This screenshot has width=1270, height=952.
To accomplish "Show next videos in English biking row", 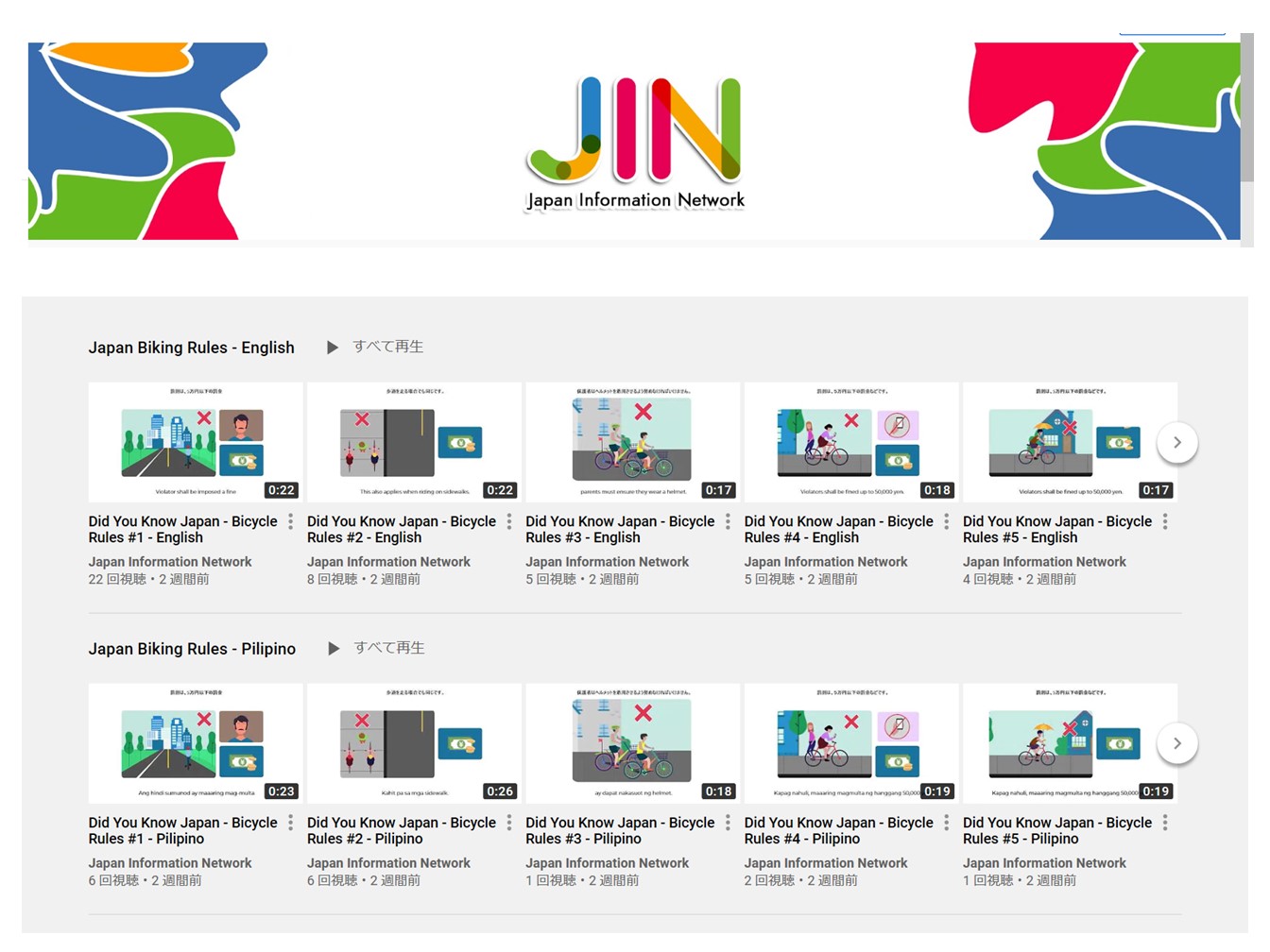I will click(1177, 442).
